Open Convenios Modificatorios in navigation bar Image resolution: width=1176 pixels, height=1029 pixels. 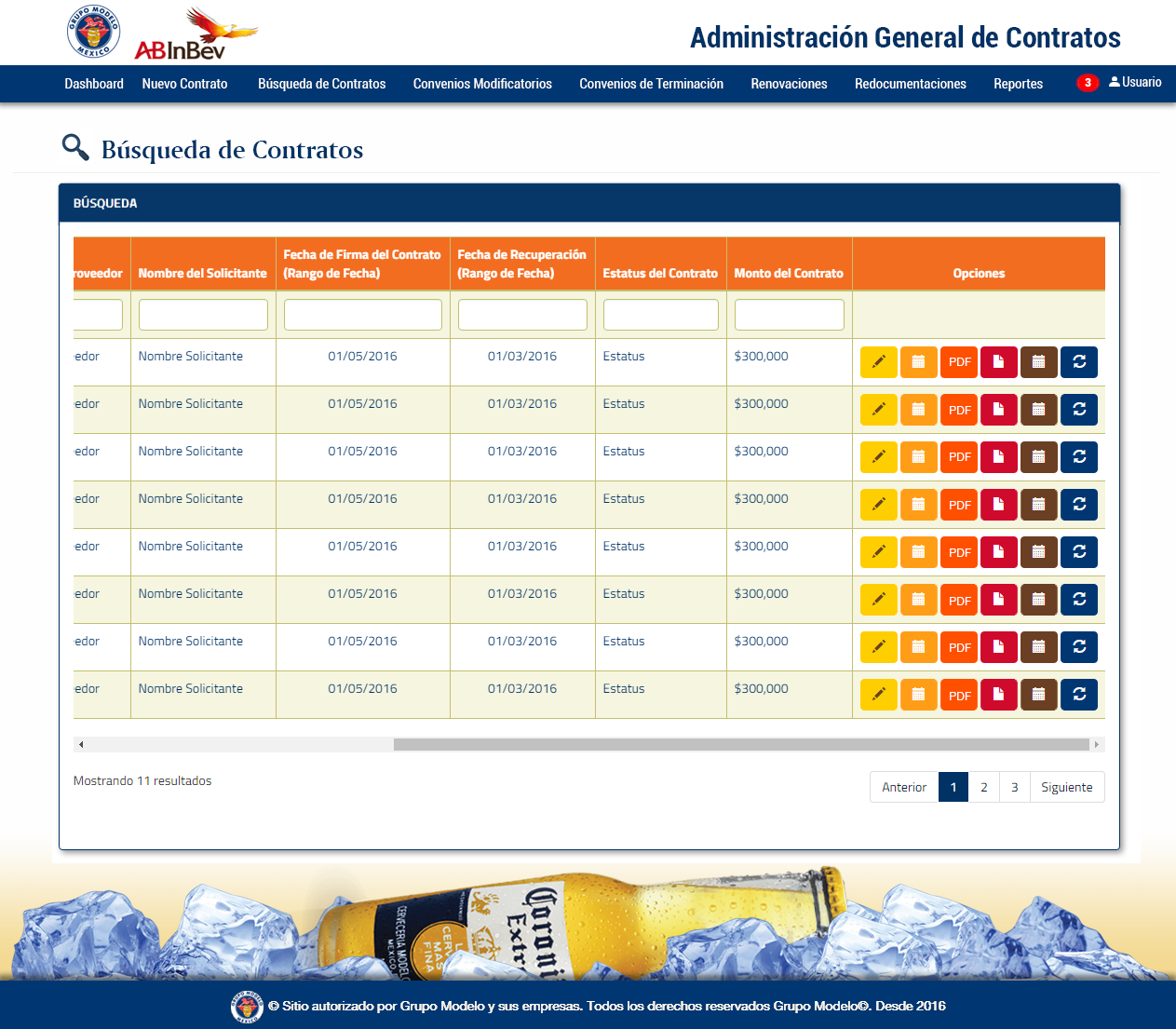[x=482, y=84]
